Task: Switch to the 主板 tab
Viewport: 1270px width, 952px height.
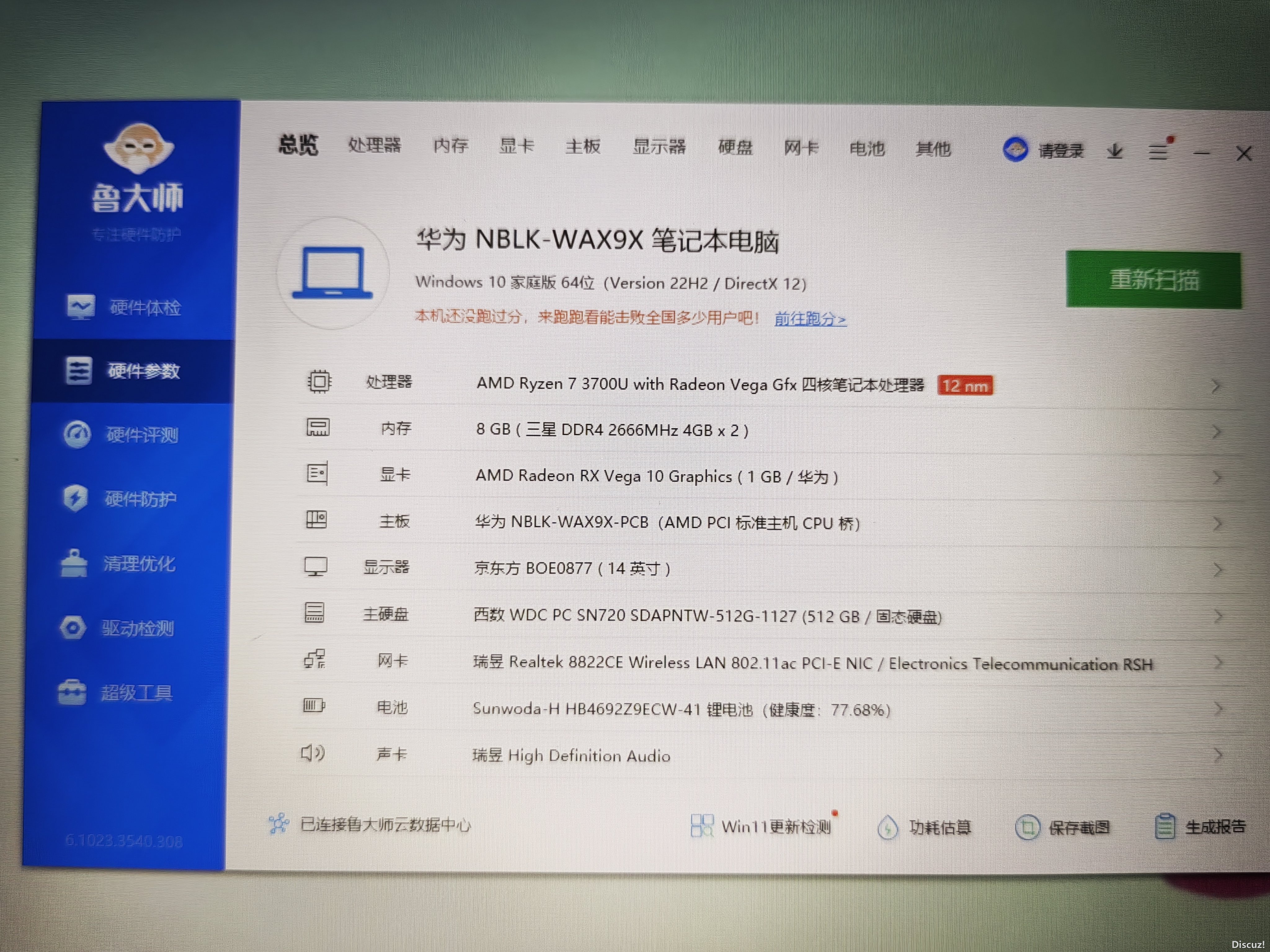Action: pyautogui.click(x=583, y=147)
